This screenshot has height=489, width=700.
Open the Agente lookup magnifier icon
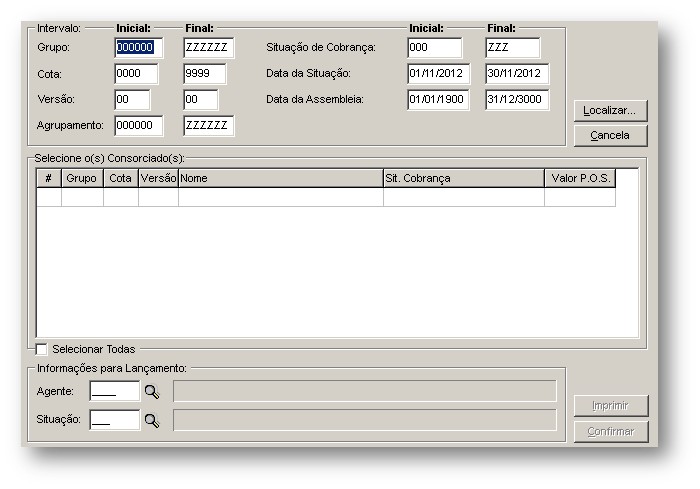pyautogui.click(x=152, y=392)
